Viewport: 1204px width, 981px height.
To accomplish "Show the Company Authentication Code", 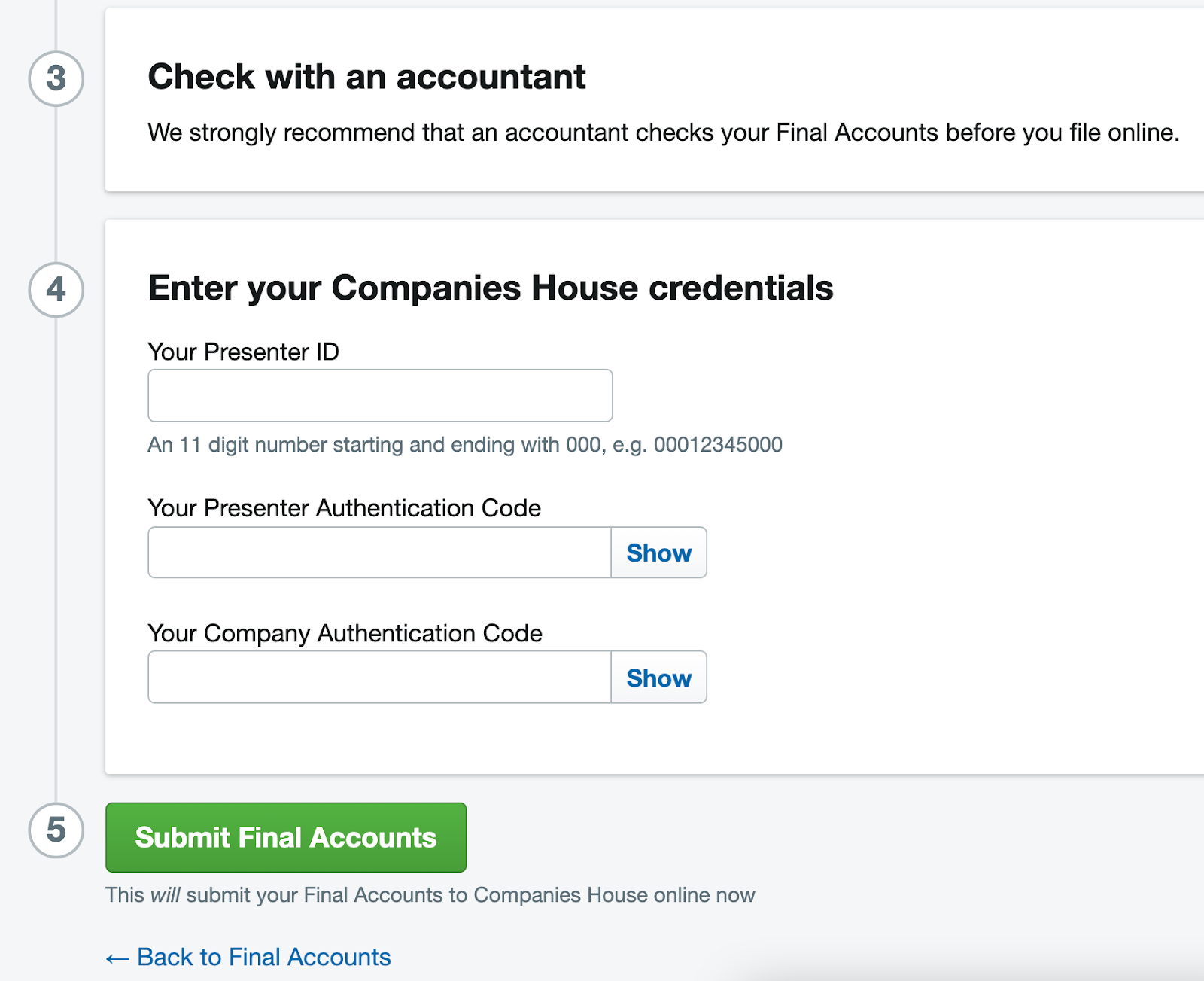I will [x=658, y=677].
